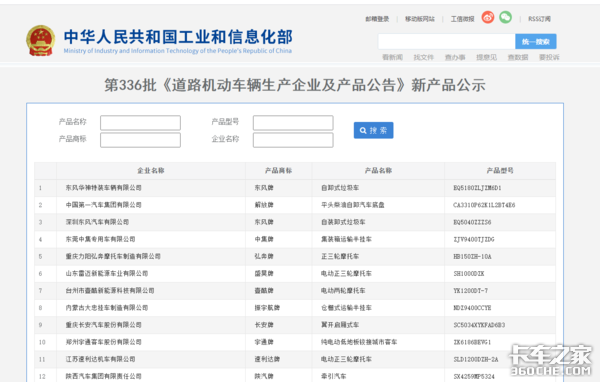Click the national emblem logo
Viewport: 600px width, 382px height.
click(40, 41)
